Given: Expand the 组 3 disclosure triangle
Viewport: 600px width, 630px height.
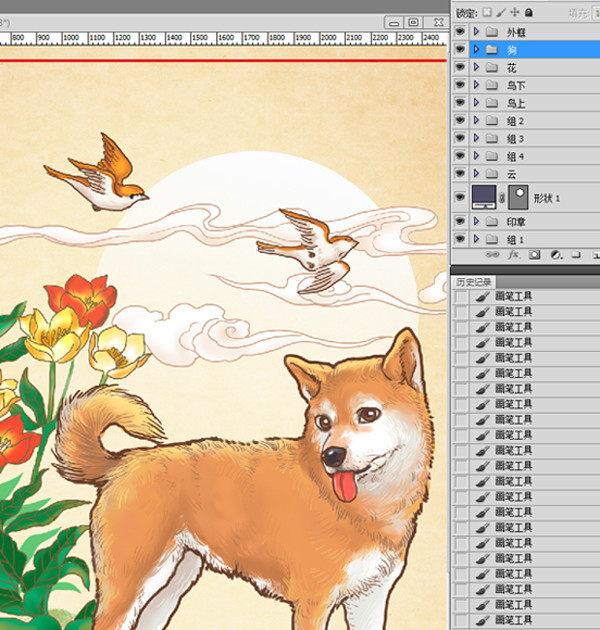Looking at the screenshot, I should [477, 138].
